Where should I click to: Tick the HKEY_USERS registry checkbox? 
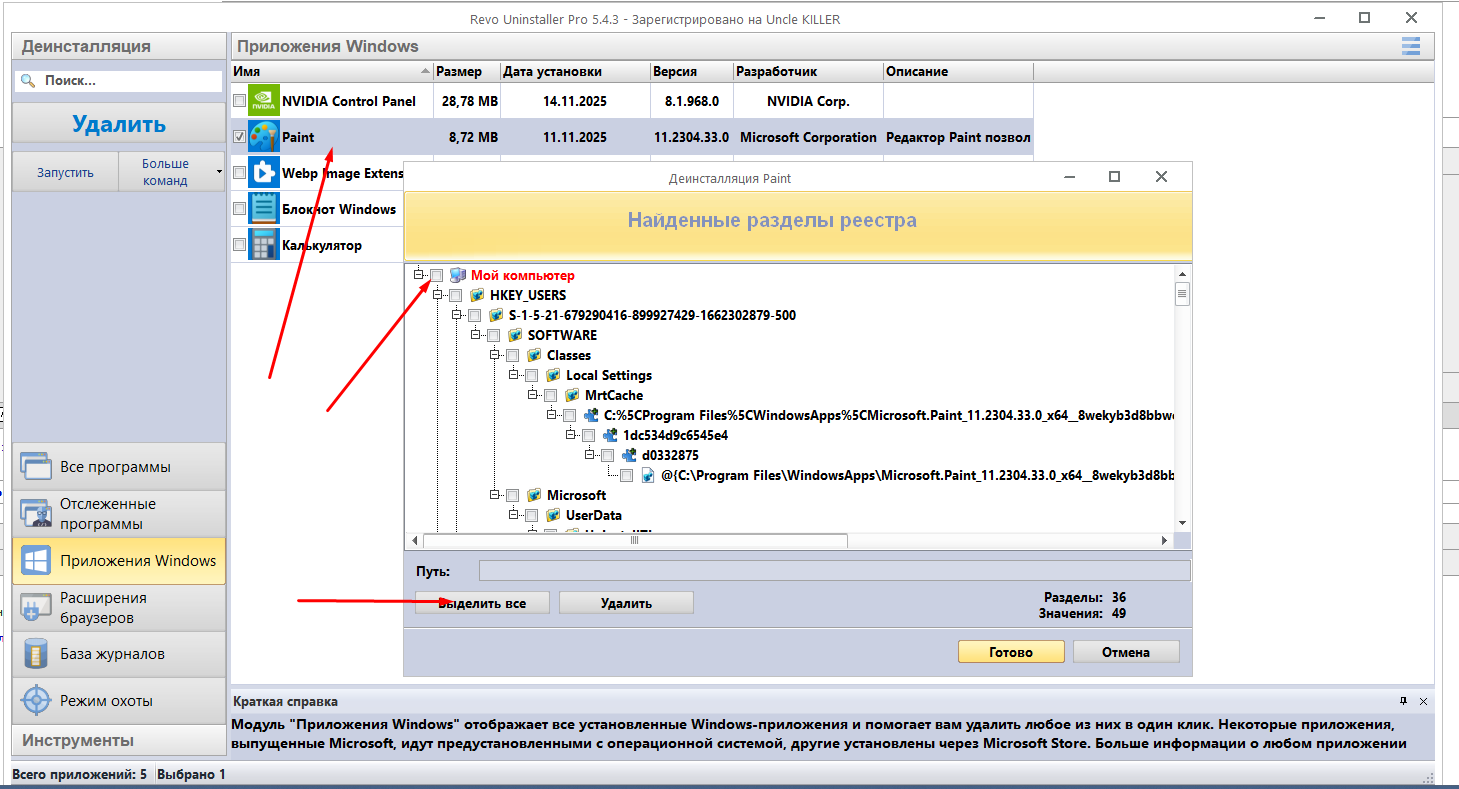[456, 295]
